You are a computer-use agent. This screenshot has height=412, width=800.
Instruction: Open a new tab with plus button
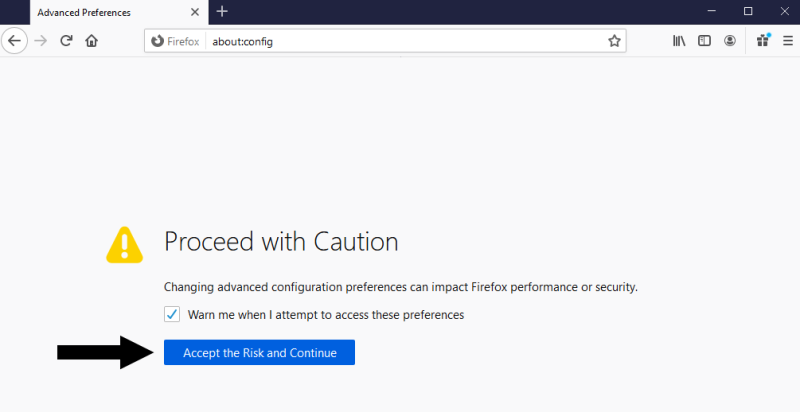pyautogui.click(x=222, y=11)
